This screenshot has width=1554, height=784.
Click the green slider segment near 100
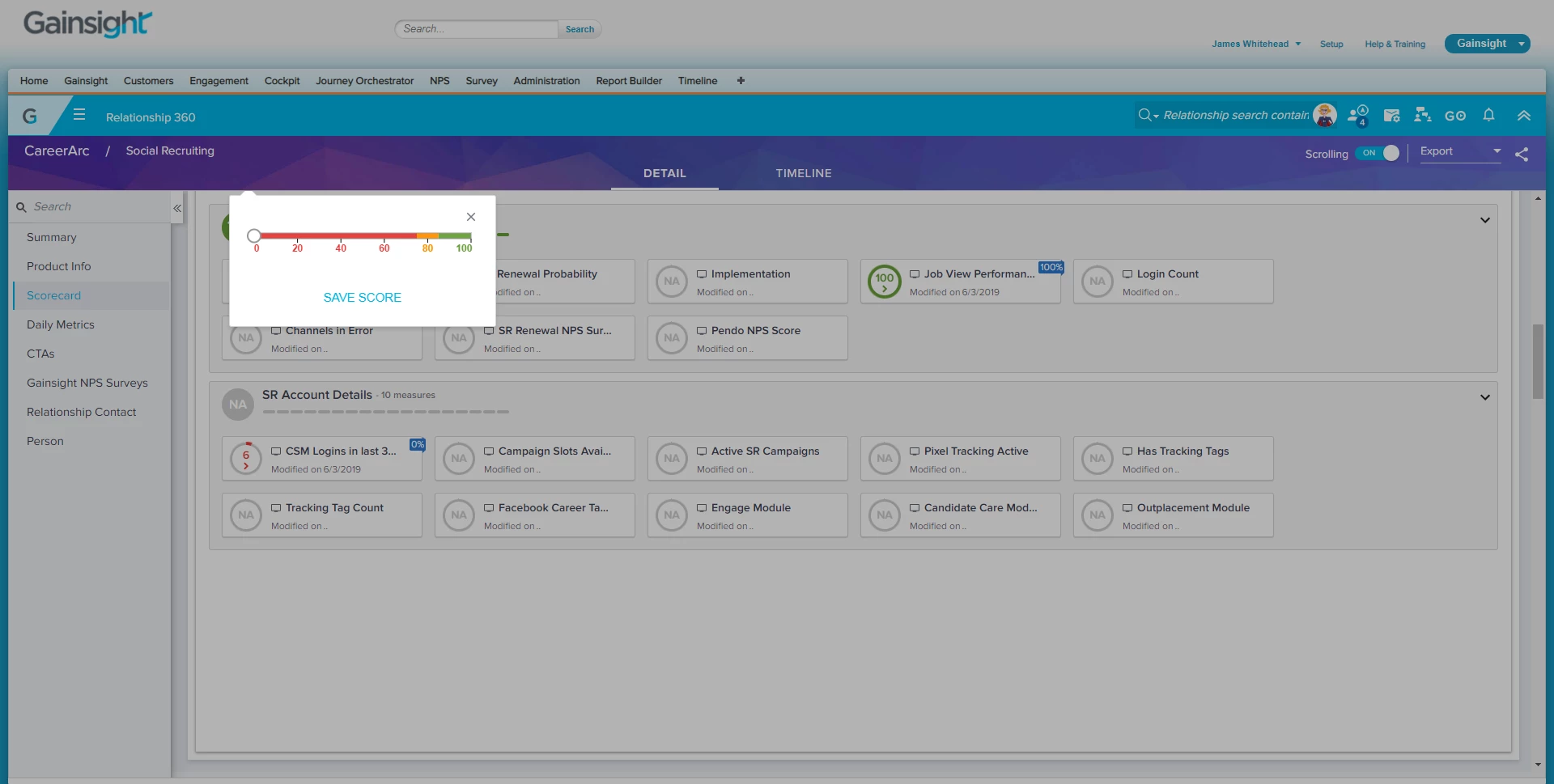(x=455, y=235)
